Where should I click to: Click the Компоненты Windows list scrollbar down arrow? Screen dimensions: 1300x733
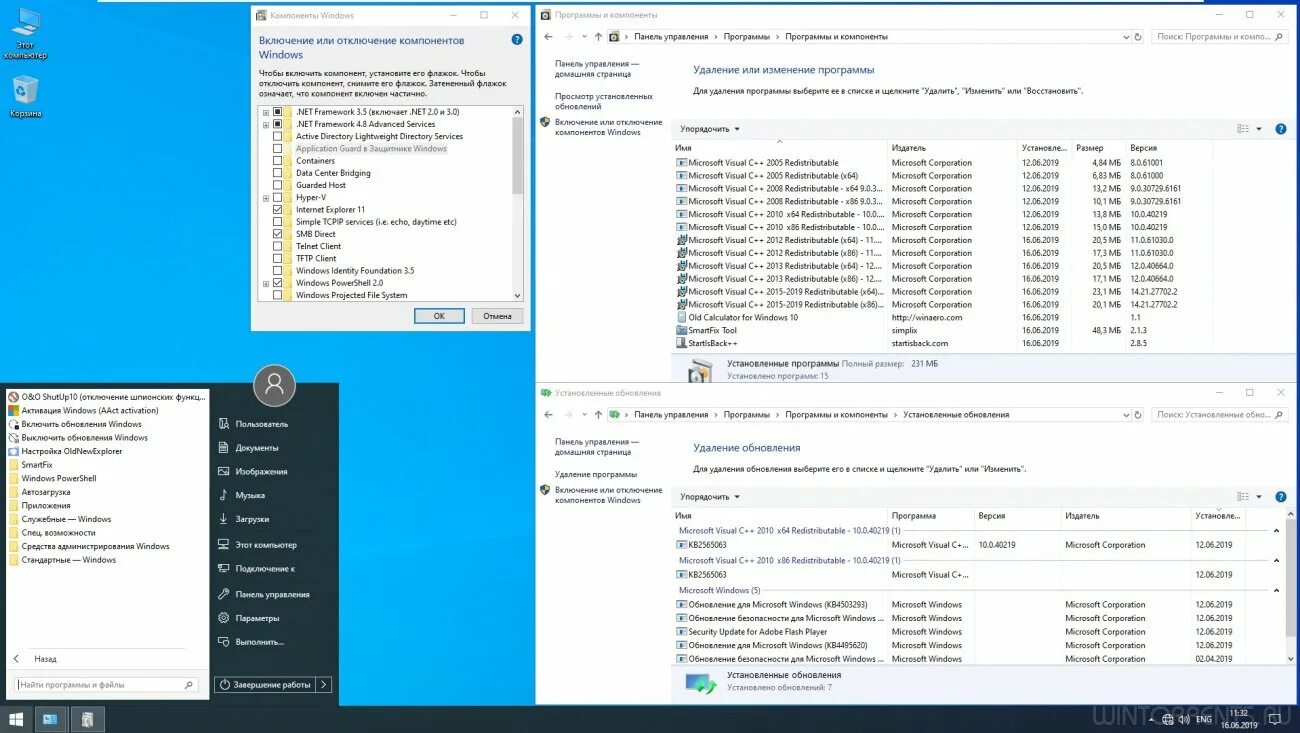click(x=517, y=295)
